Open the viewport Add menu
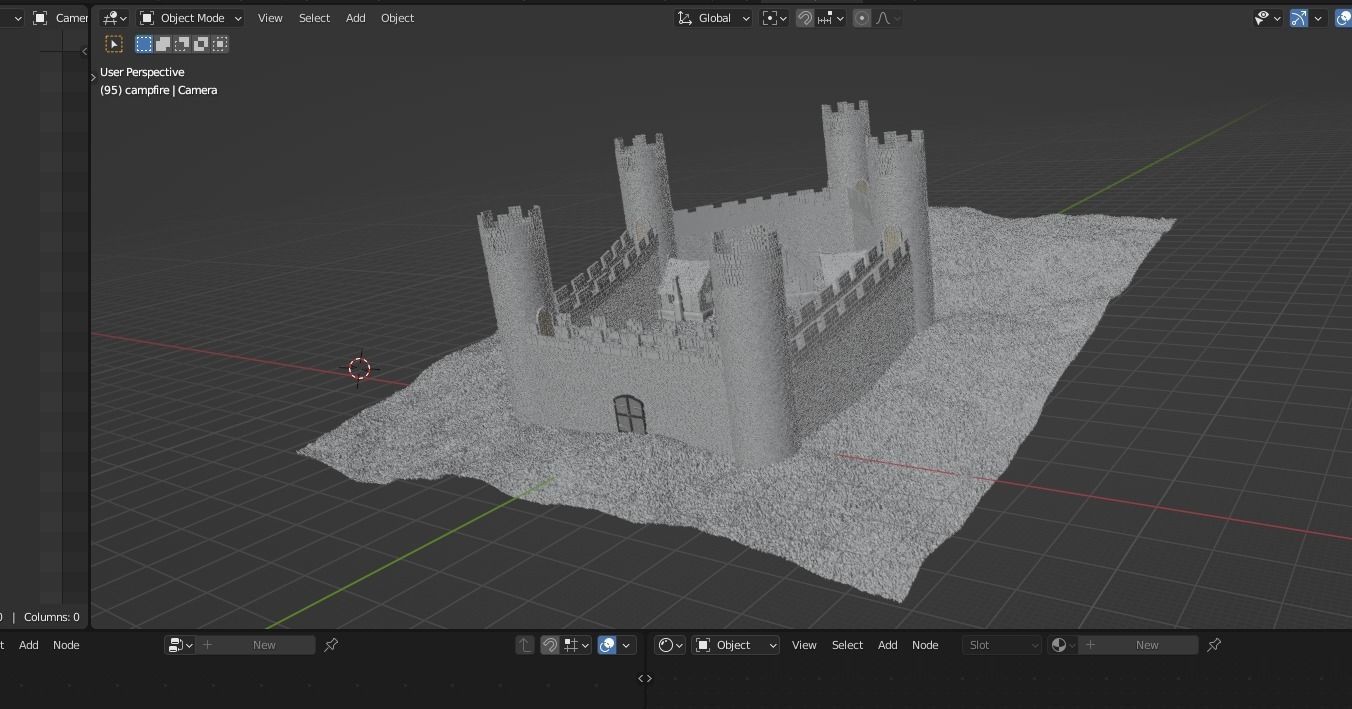The image size is (1352, 709). [355, 18]
